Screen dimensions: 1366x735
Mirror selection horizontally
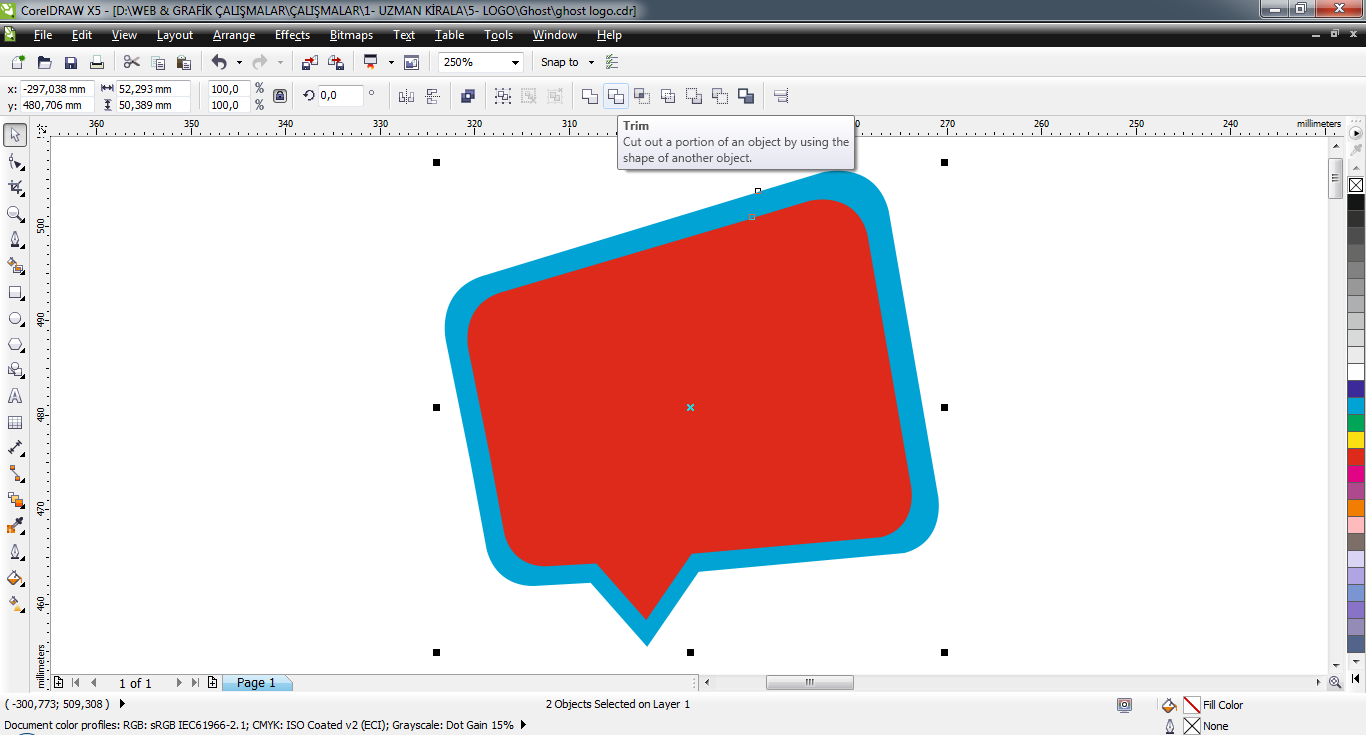pos(406,96)
